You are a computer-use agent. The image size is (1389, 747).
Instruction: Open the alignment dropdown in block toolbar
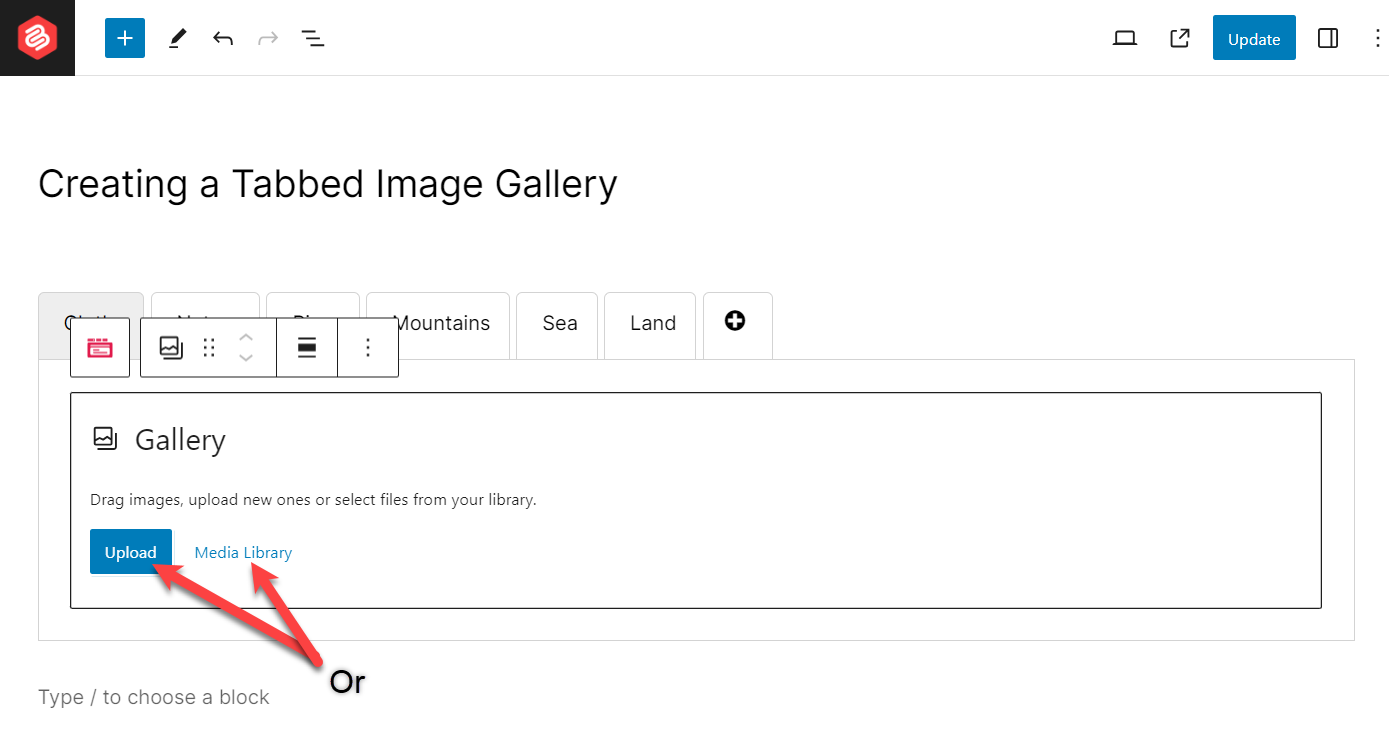tap(307, 347)
